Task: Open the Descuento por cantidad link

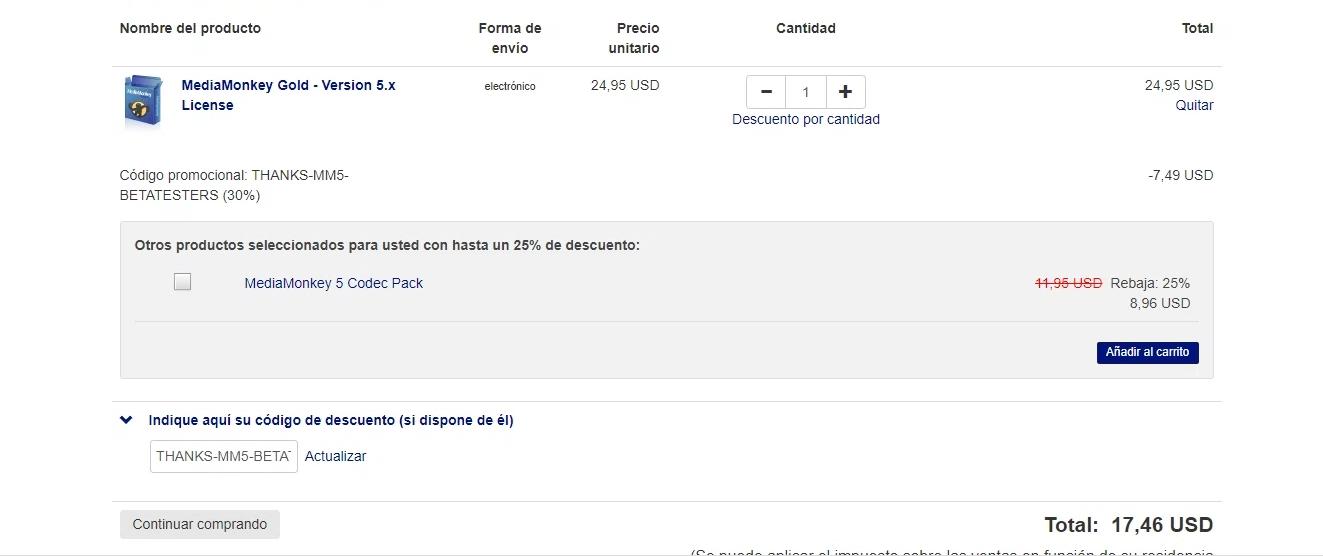Action: (805, 119)
